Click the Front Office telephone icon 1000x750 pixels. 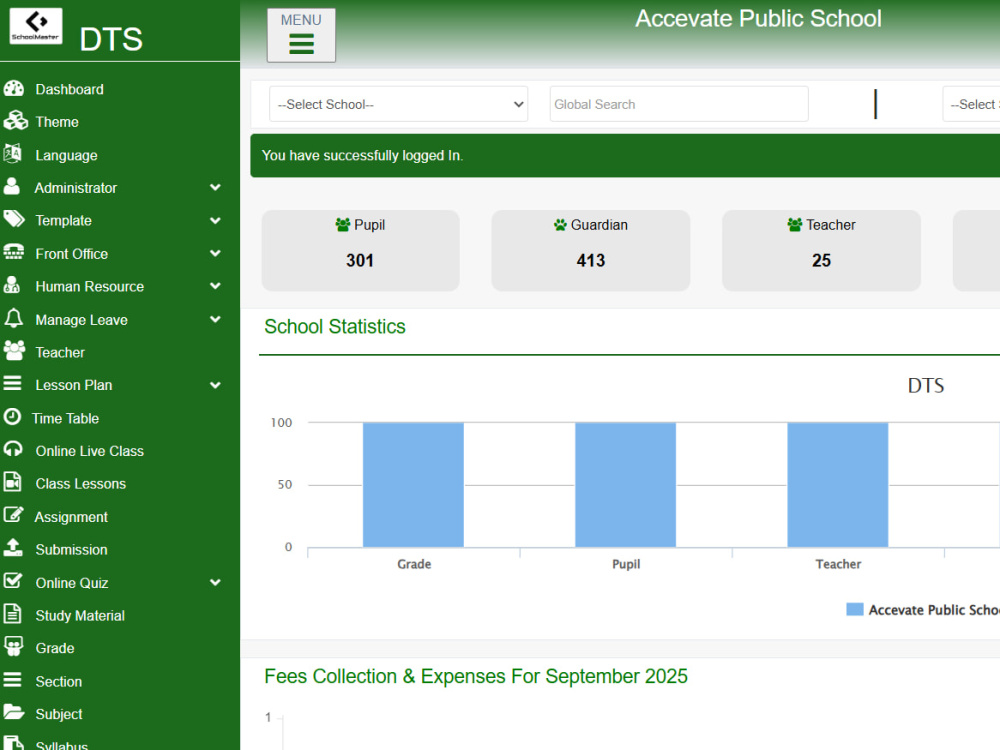coord(13,253)
